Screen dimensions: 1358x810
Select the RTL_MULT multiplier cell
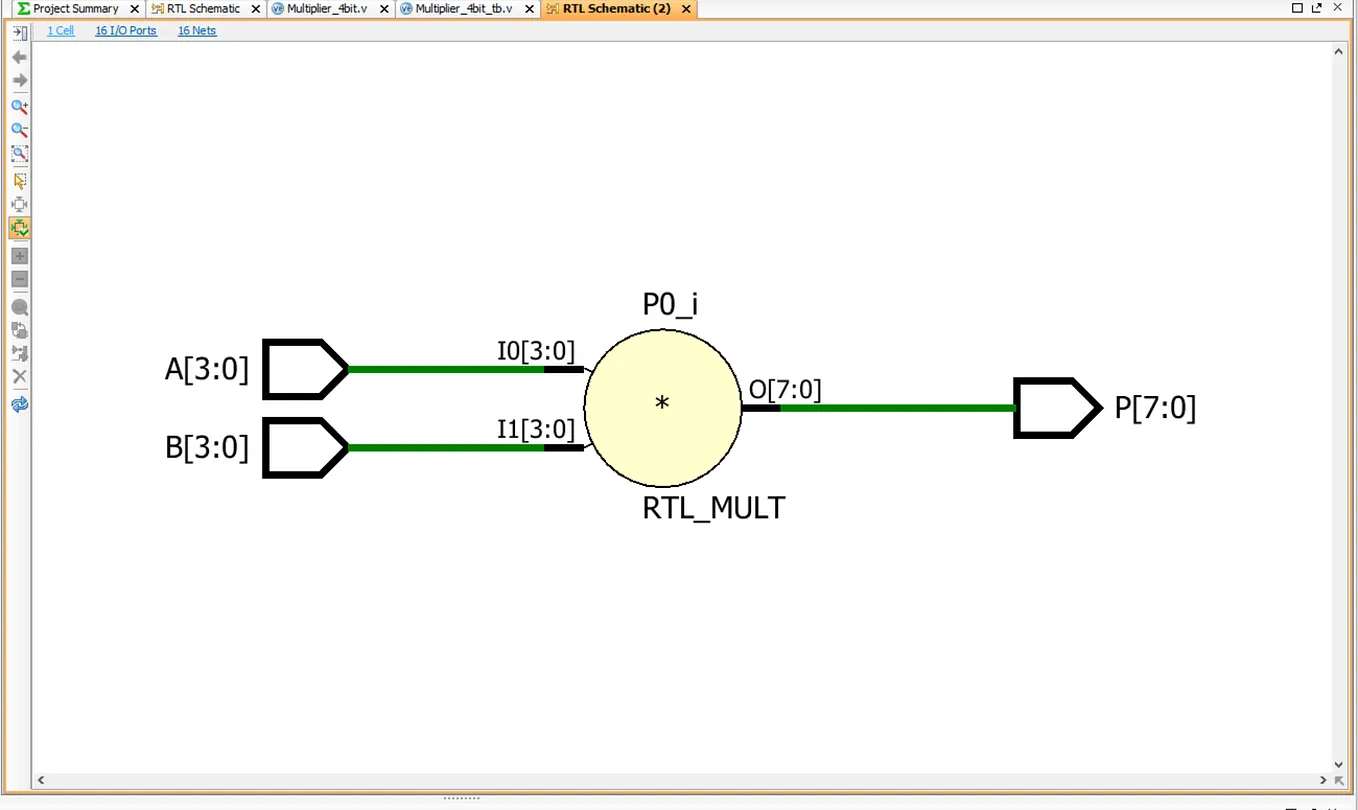[x=662, y=404]
